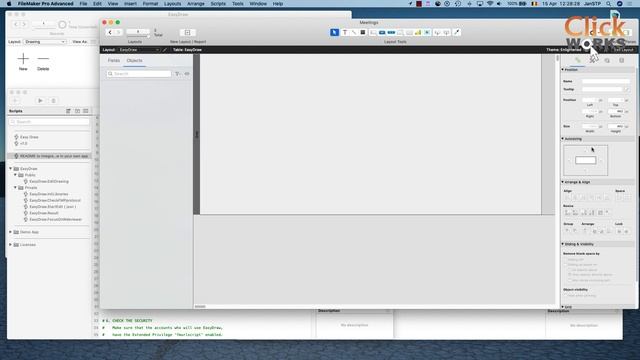
Task: Select the Rectangle shape tool in Layout Tools
Action: pyautogui.click(x=362, y=32)
